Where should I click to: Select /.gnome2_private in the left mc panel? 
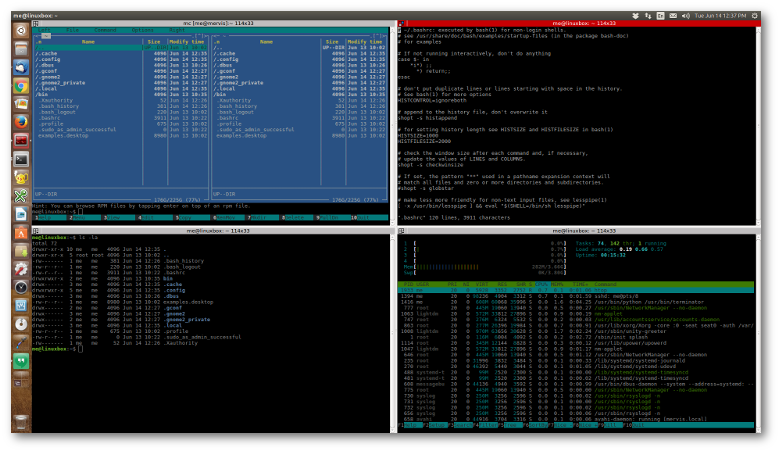point(121,83)
